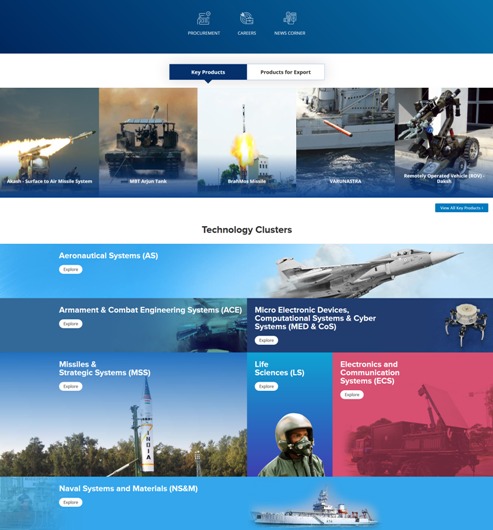
Task: Open Akash Surface to Air Missile card
Action: pyautogui.click(x=49, y=142)
